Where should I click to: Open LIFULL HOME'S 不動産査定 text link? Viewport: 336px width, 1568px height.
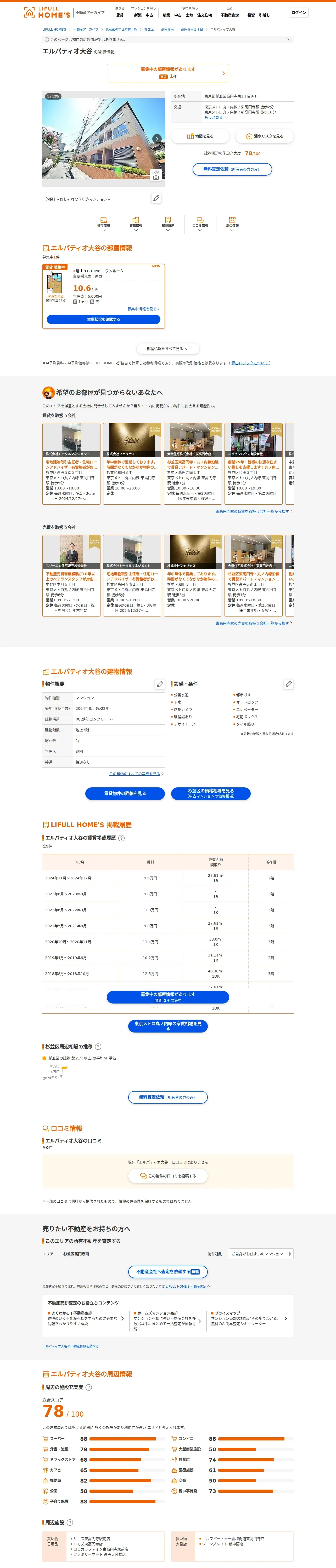point(186,1287)
